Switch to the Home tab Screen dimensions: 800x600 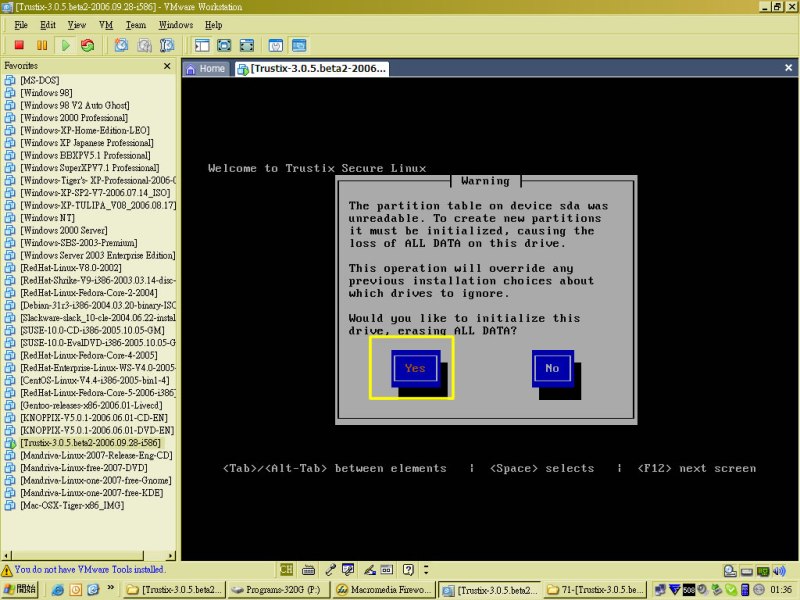click(206, 68)
